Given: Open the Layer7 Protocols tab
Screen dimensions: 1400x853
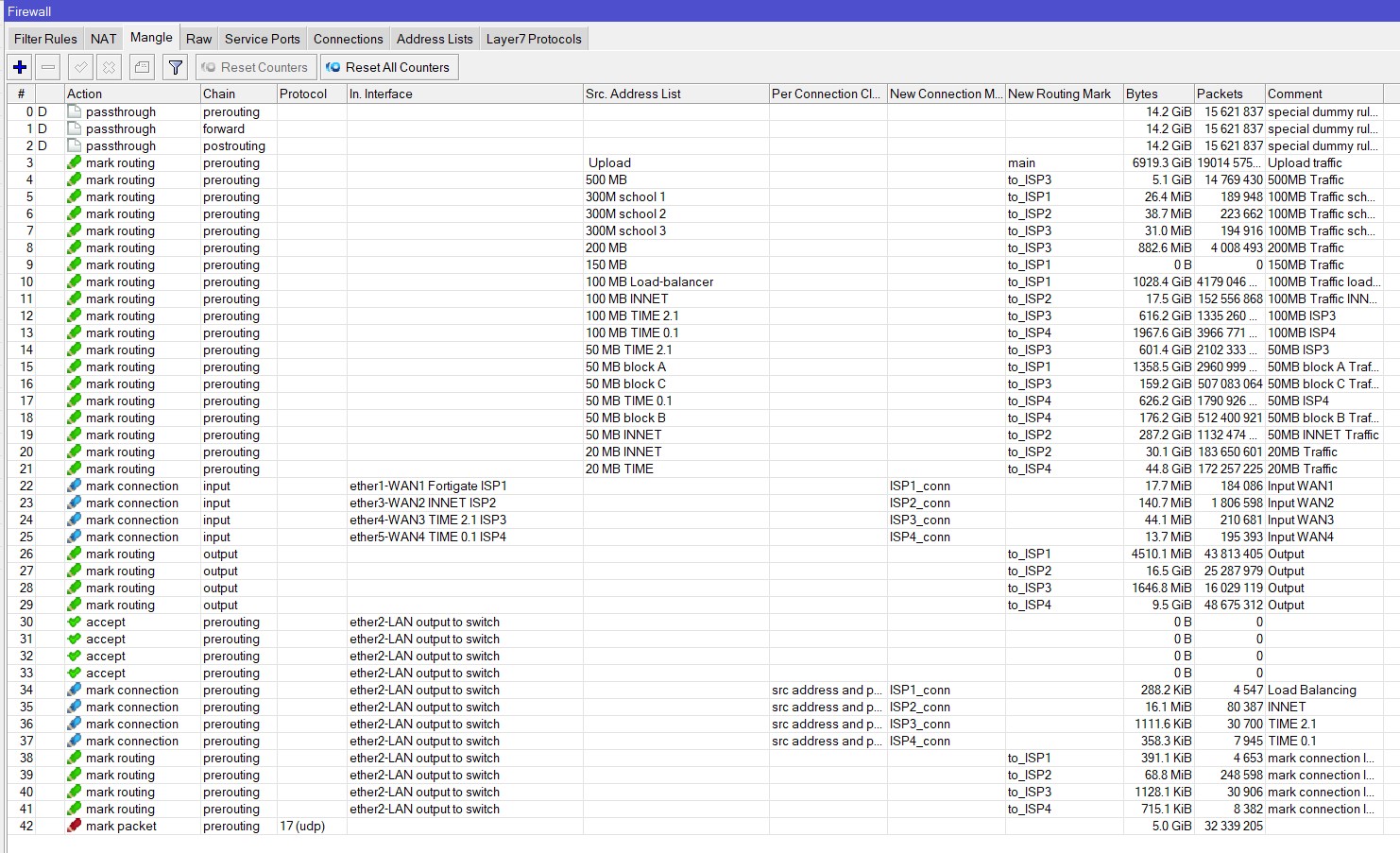Looking at the screenshot, I should pos(533,39).
